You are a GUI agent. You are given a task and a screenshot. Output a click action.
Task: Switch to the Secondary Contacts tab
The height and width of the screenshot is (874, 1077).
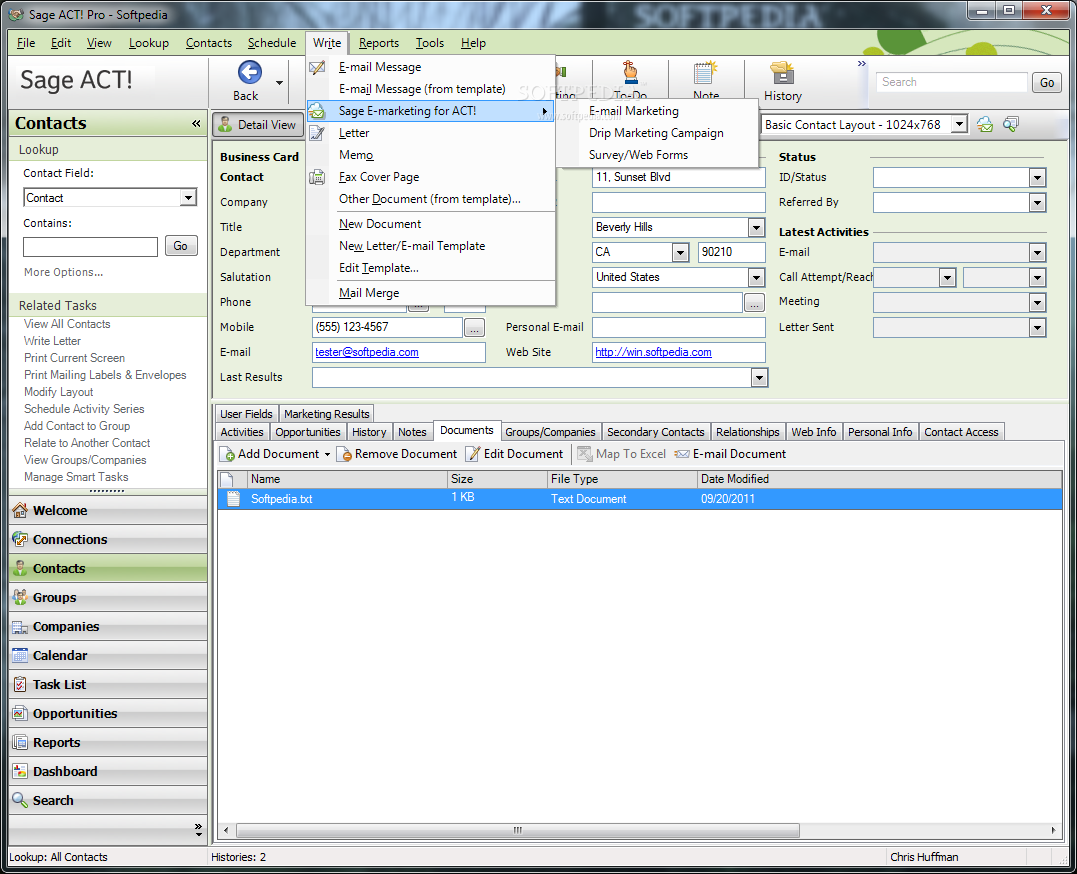pyautogui.click(x=655, y=432)
